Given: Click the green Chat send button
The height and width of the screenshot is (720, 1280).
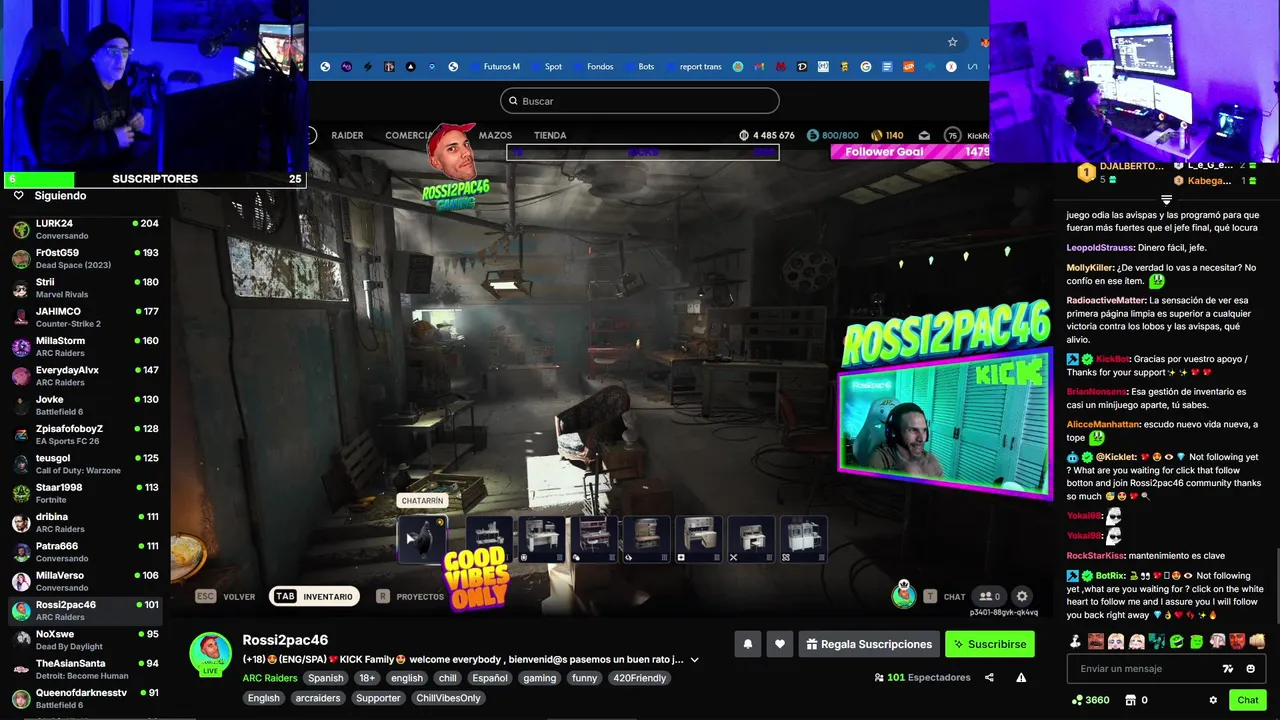Looking at the screenshot, I should click(1247, 700).
